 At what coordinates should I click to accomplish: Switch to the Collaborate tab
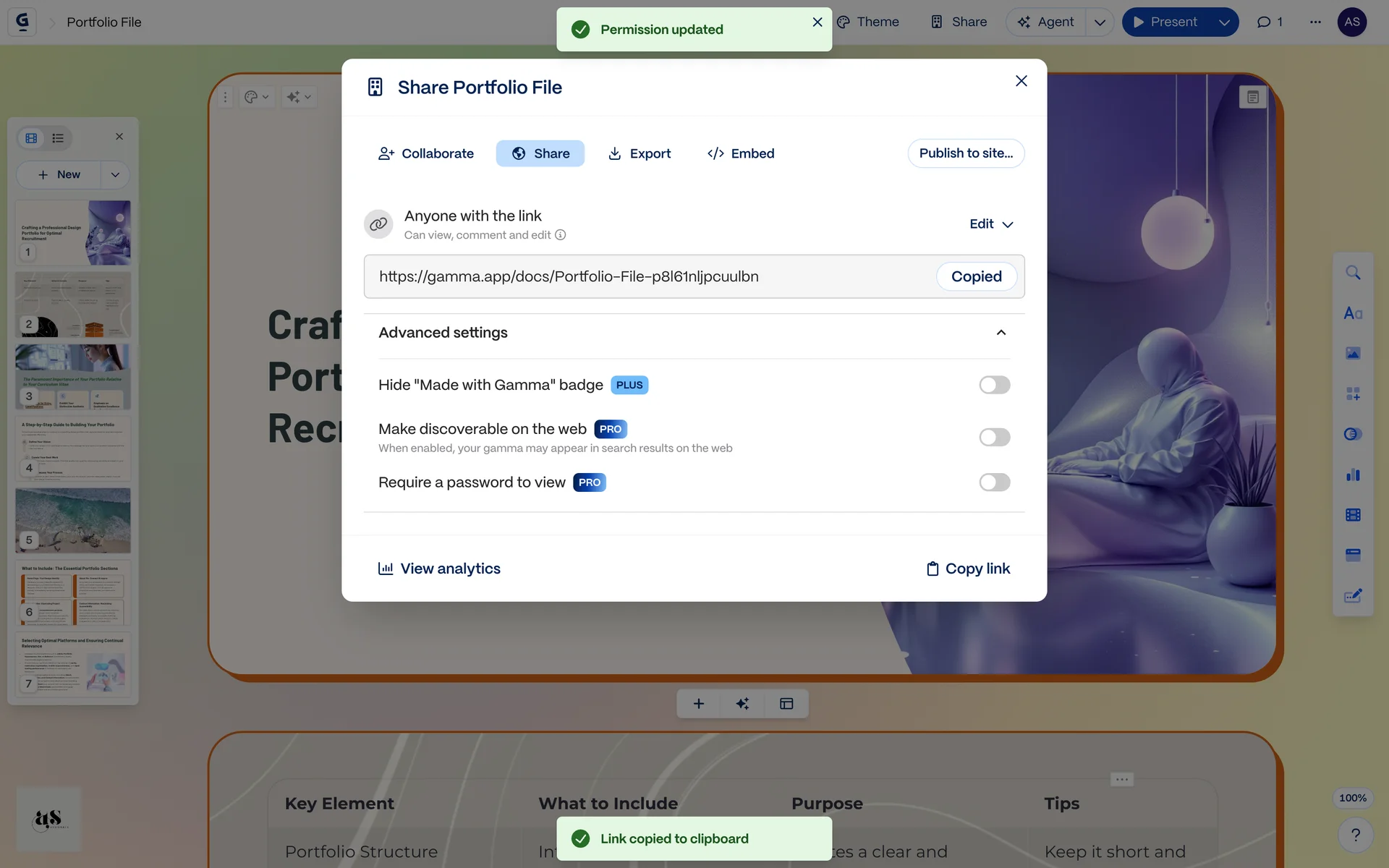tap(426, 153)
